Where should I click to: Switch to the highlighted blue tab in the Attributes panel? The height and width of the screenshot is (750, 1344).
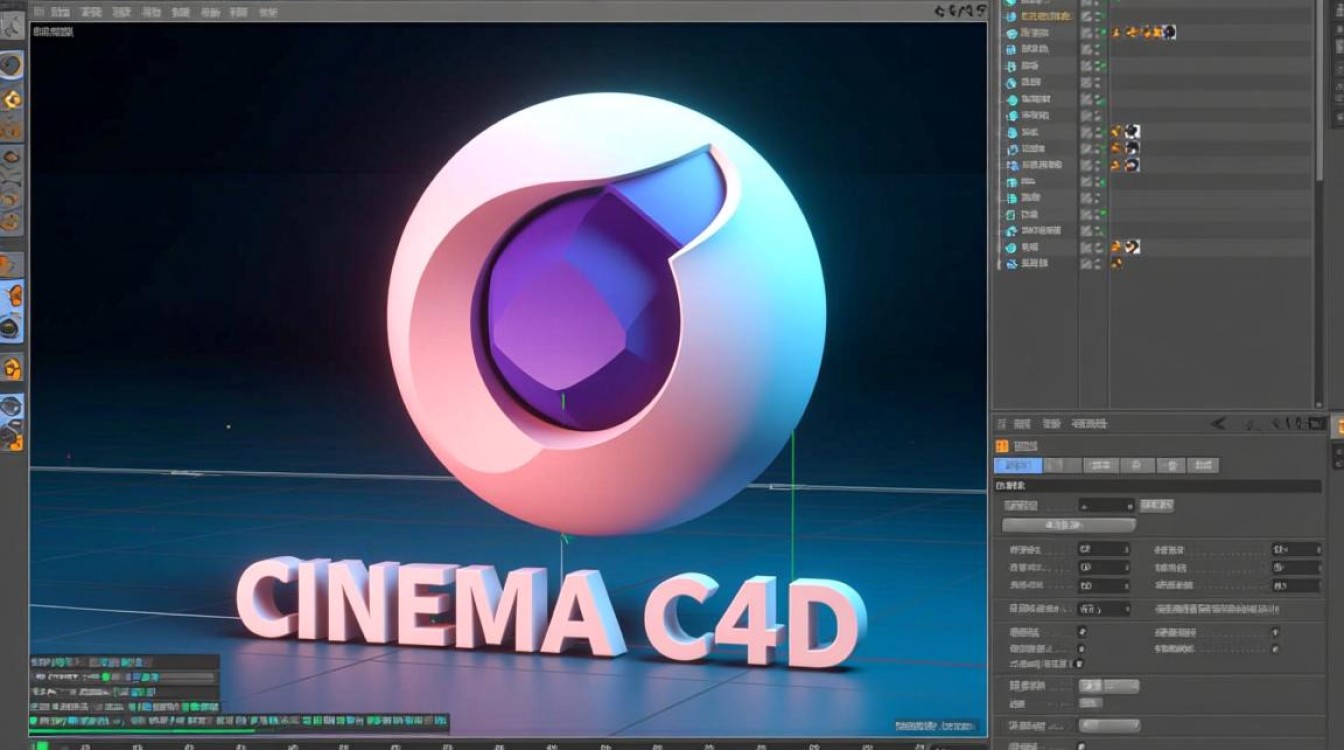tap(1020, 465)
